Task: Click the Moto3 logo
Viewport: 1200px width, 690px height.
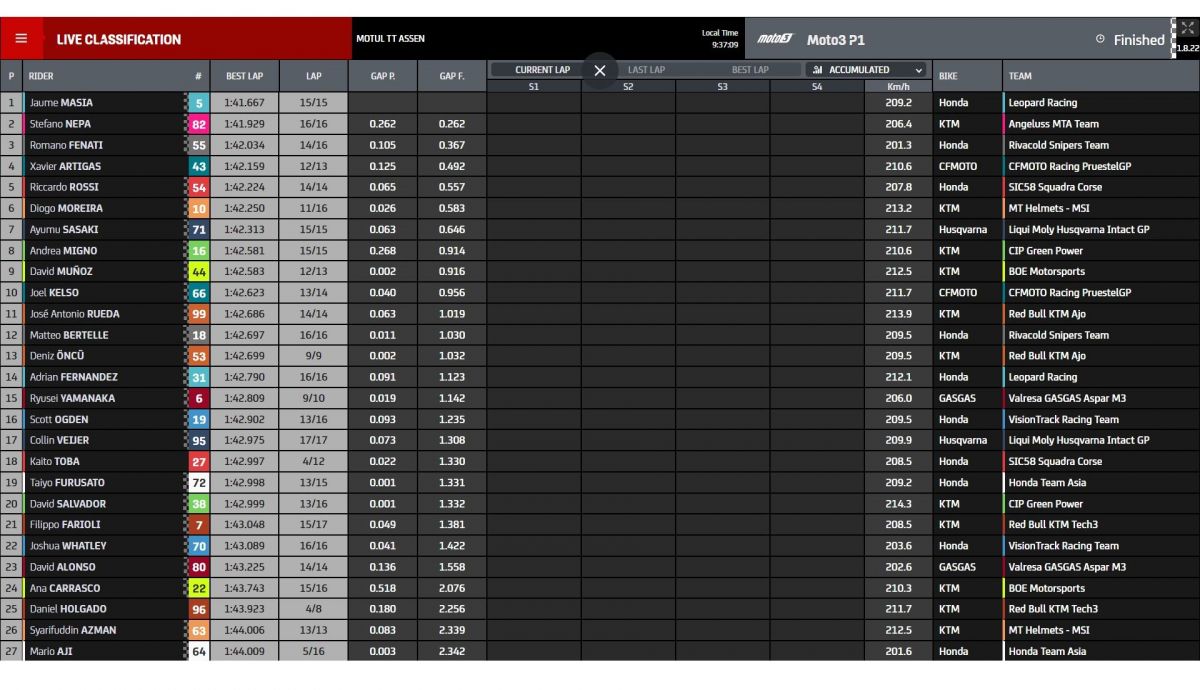Action: [773, 40]
